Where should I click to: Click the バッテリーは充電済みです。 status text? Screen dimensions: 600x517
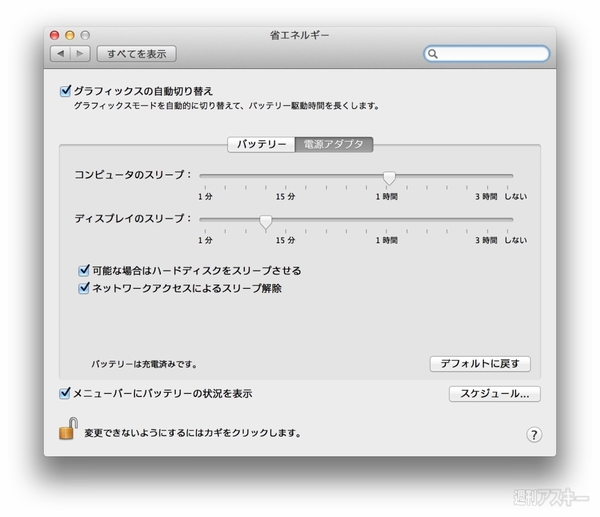pos(144,364)
